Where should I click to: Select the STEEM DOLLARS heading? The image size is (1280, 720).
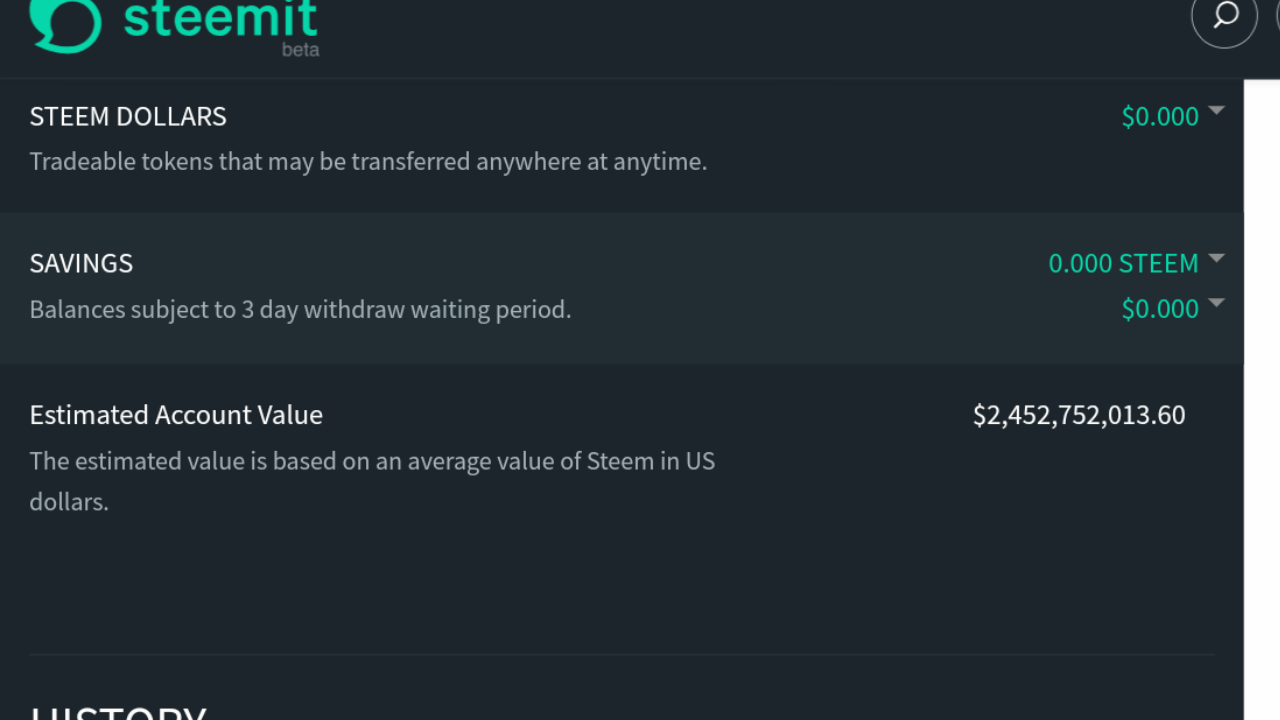click(128, 117)
